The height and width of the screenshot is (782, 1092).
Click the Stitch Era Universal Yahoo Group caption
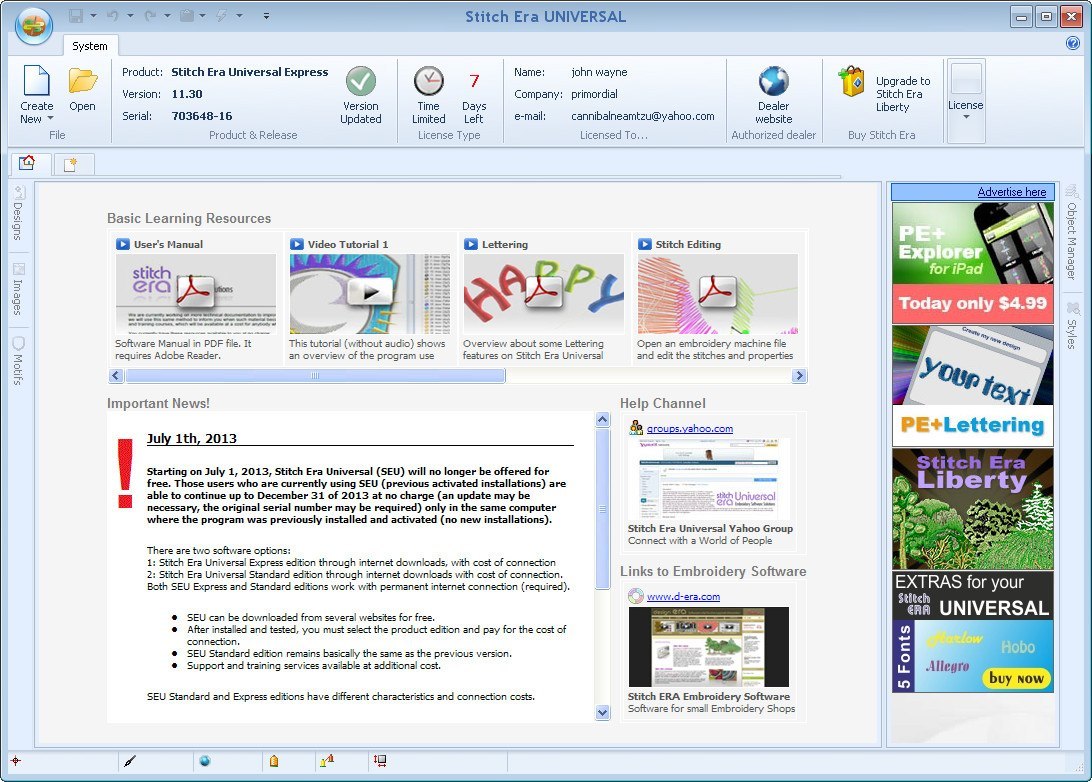(x=710, y=529)
